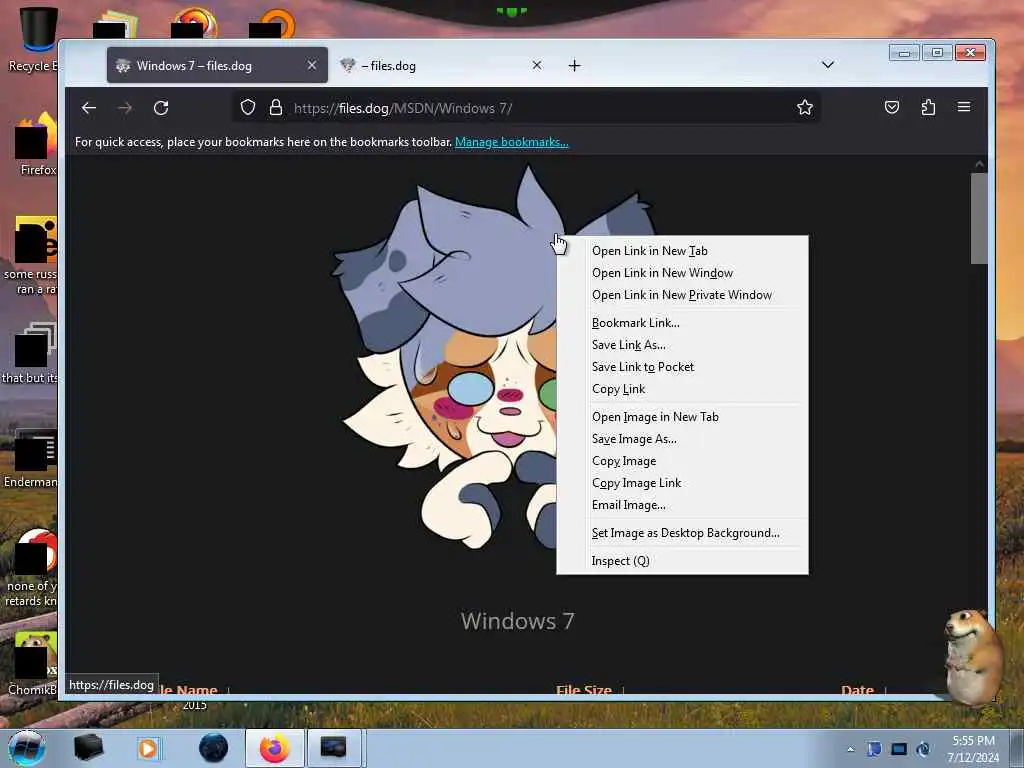
Task: Choose 'Open Link in New Private Window'
Action: click(682, 295)
